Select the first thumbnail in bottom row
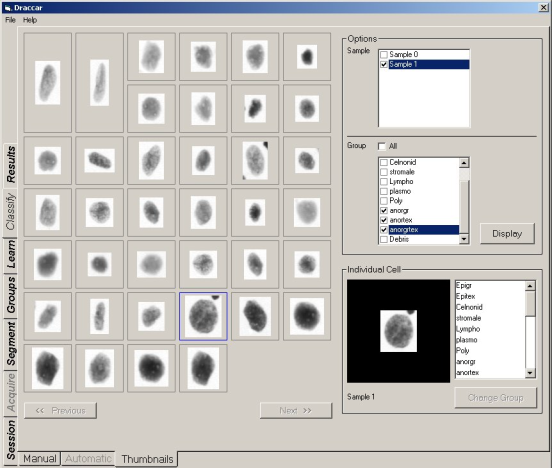The image size is (552, 468). tap(48, 368)
